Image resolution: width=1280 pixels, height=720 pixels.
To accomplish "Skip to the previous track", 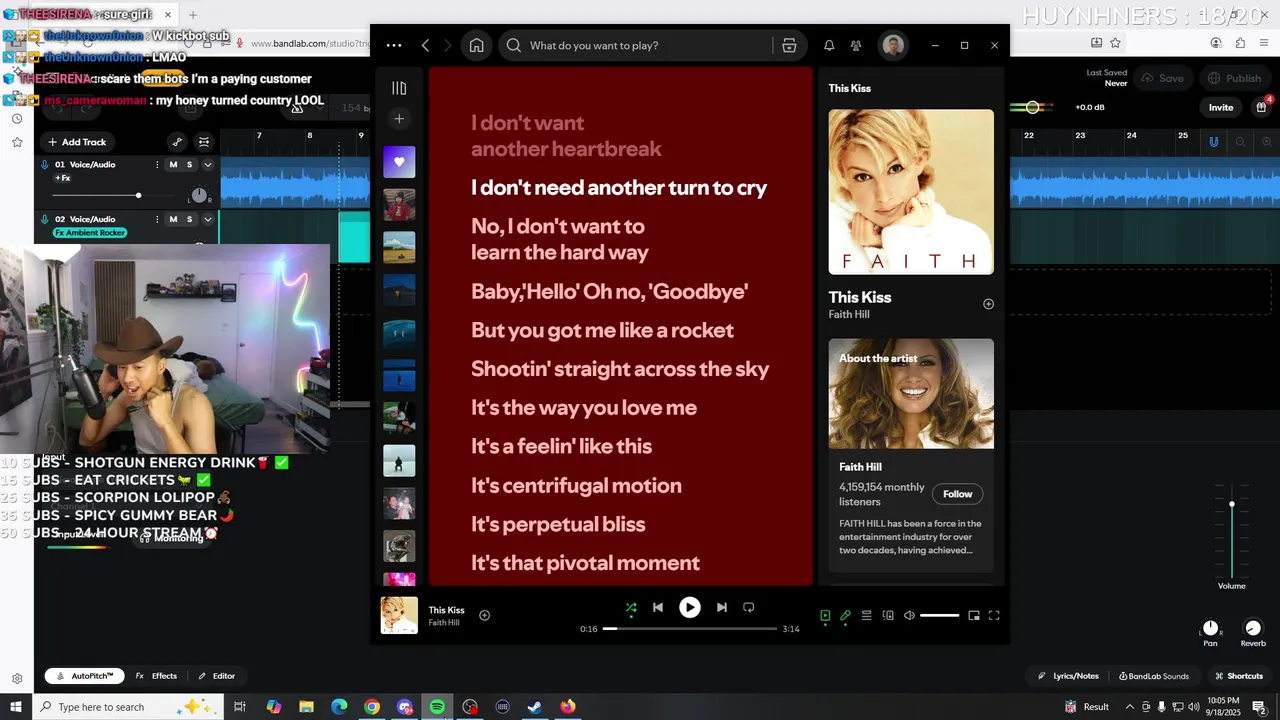I will click(657, 607).
